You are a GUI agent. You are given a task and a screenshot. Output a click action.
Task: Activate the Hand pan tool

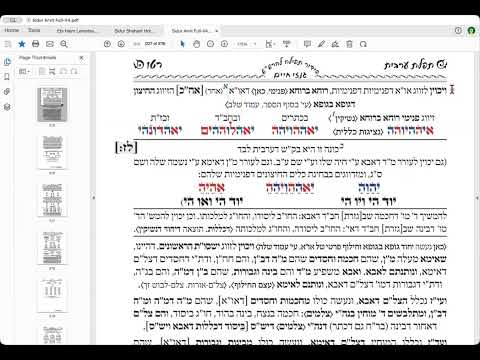[x=196, y=44]
